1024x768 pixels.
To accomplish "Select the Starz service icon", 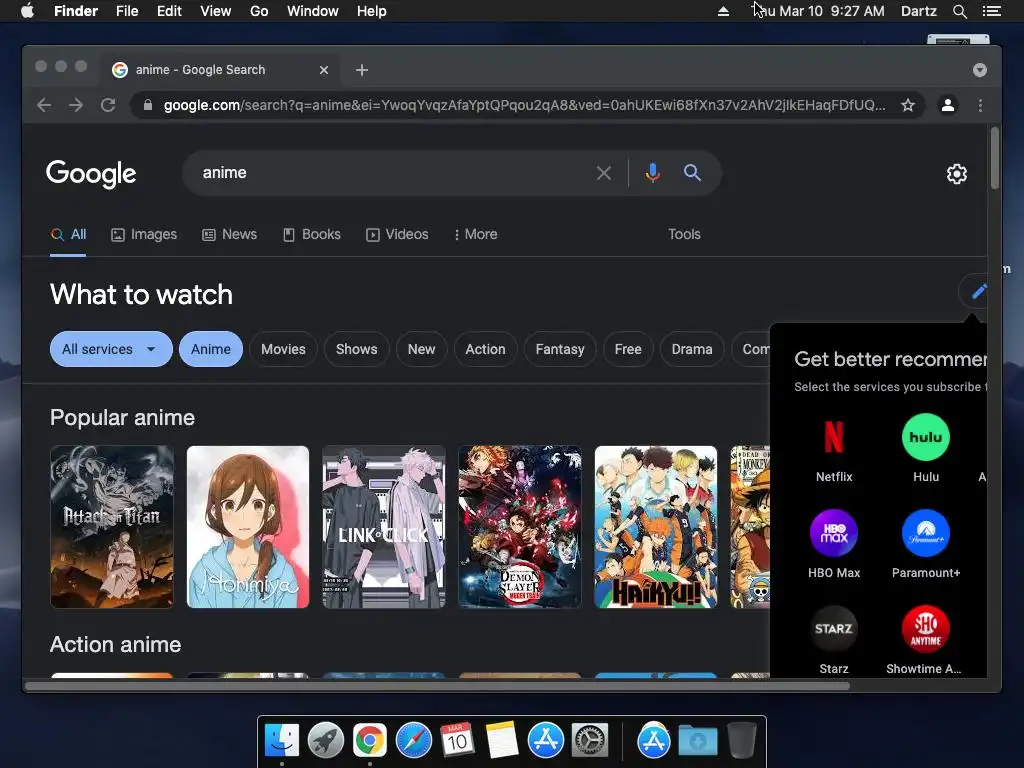I will tap(833, 628).
